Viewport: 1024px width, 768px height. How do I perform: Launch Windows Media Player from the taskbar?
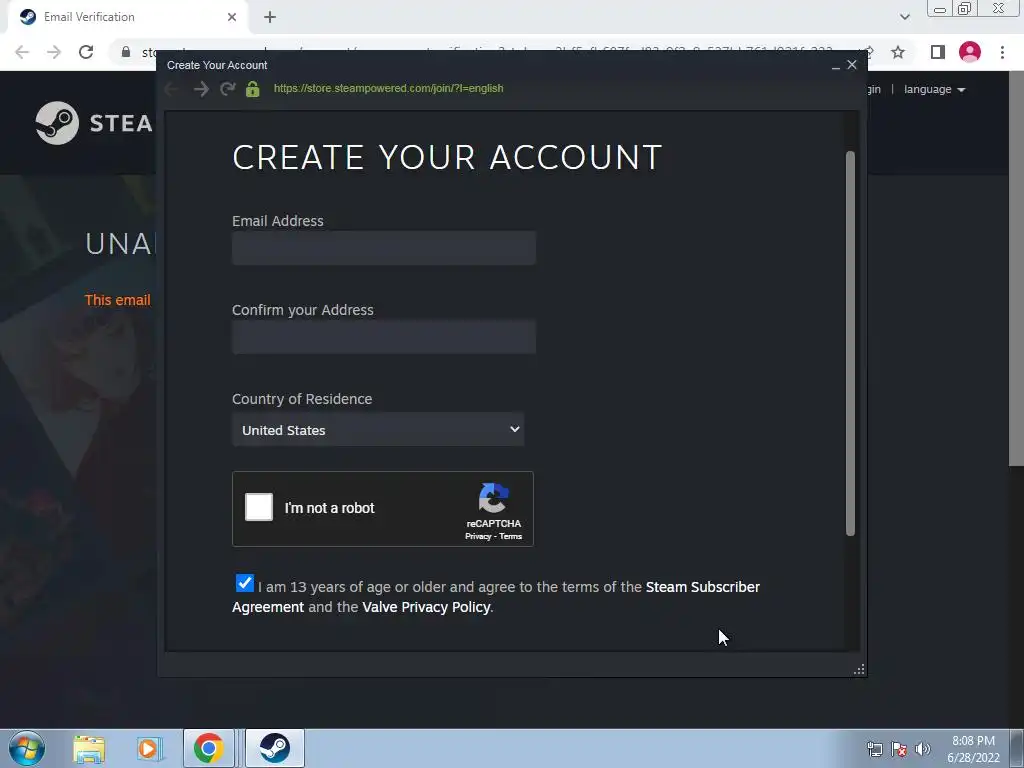click(x=149, y=749)
